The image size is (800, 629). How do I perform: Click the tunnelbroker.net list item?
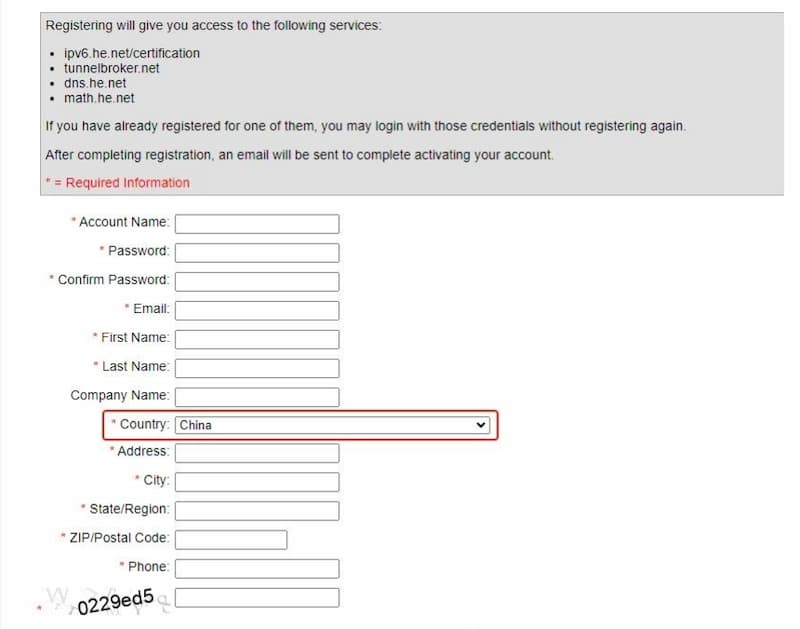(112, 68)
